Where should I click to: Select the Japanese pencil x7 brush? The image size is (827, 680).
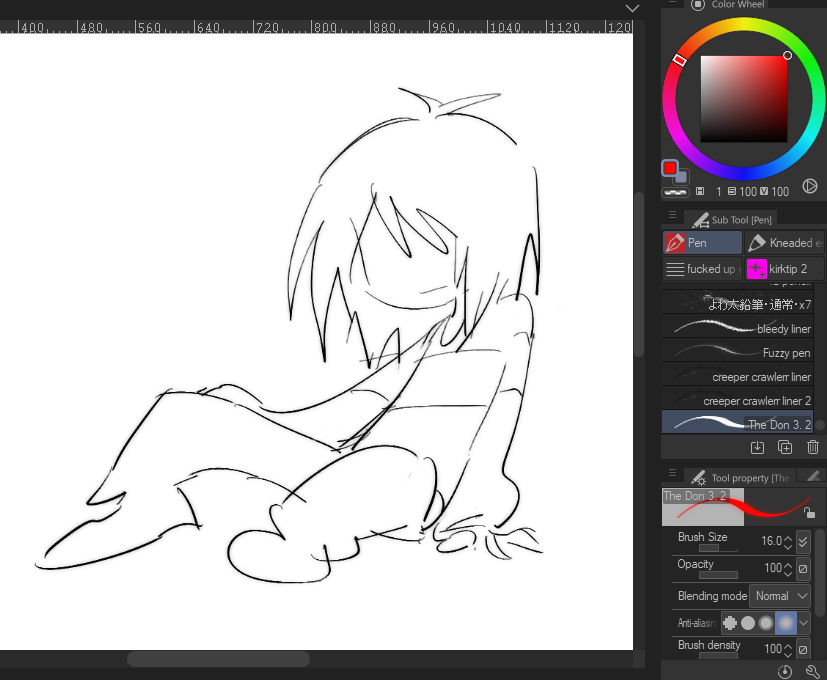coord(737,304)
